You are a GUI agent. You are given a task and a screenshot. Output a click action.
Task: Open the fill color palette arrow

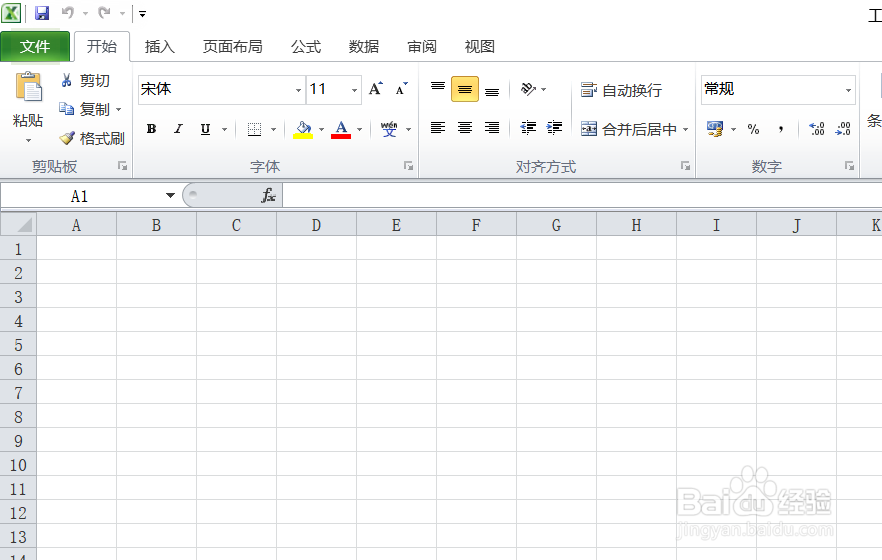pyautogui.click(x=321, y=130)
